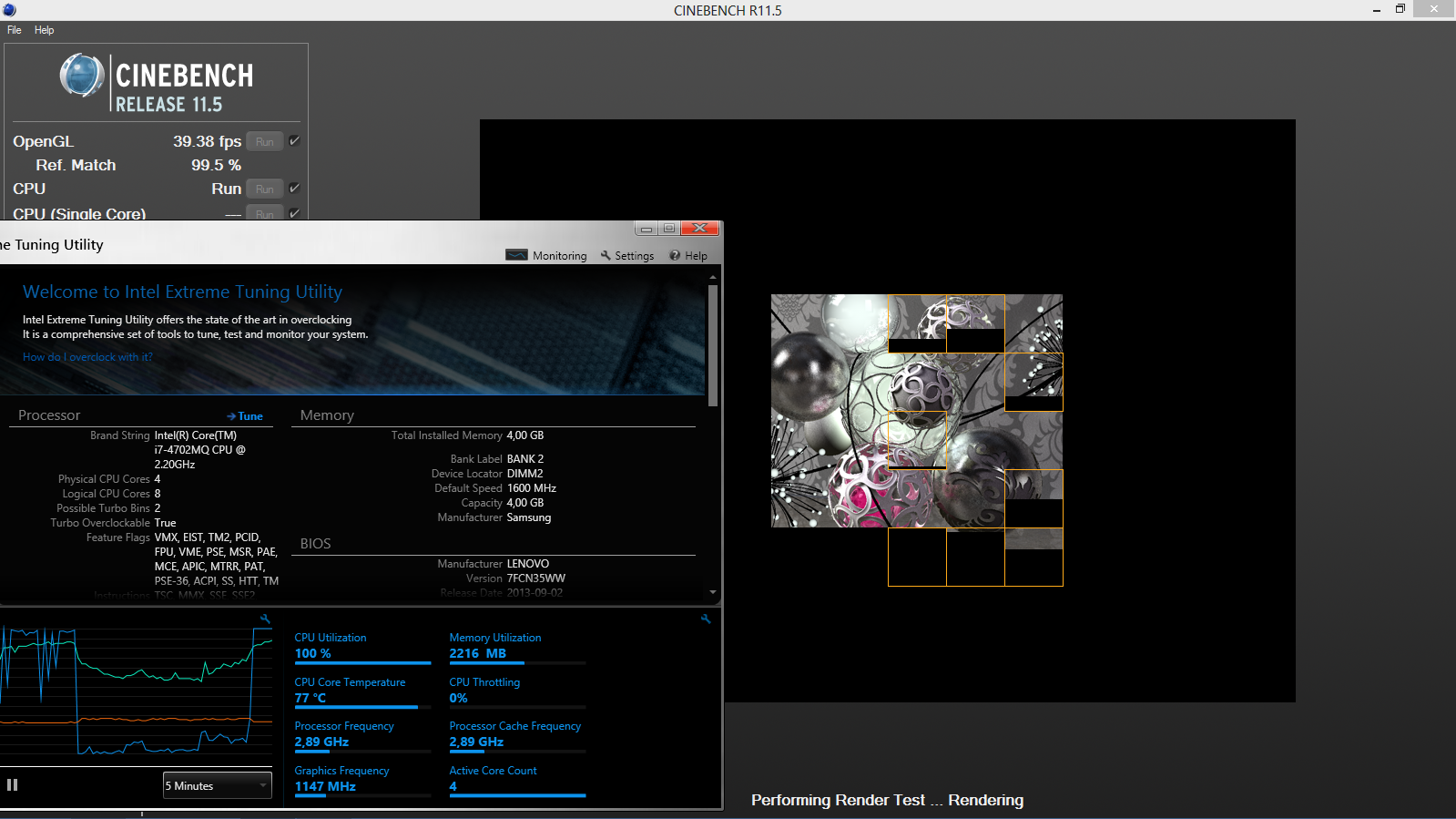Open the Help menu in Cinebench
This screenshot has height=819, width=1456.
coord(44,30)
